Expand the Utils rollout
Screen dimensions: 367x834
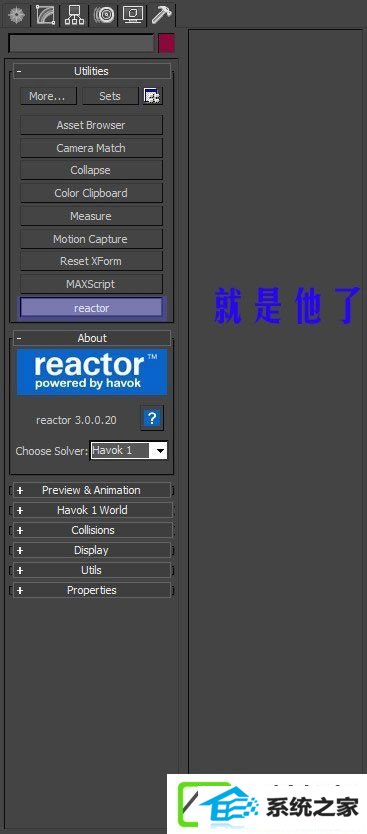click(91, 570)
